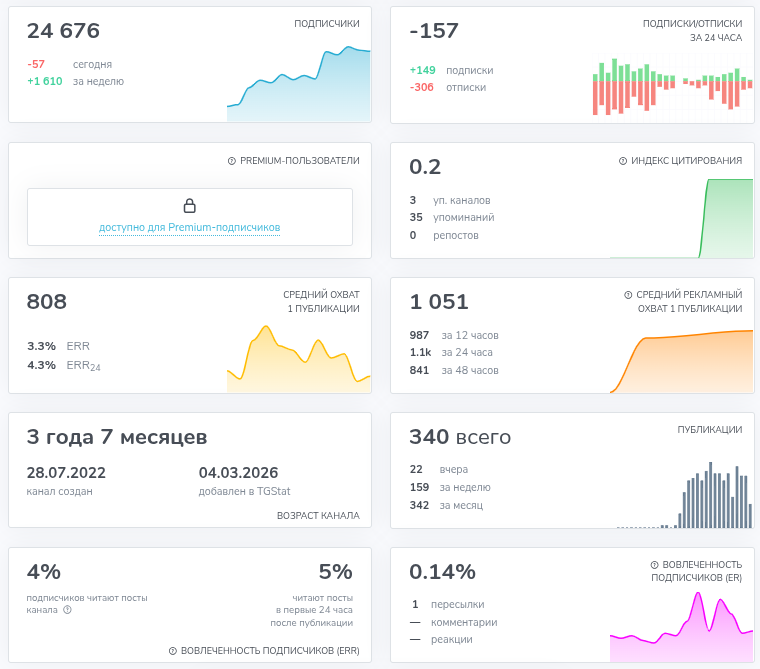Open the ПОДПИСЧИКИ card heading
Image resolution: width=760 pixels, height=669 pixels.
(326, 23)
